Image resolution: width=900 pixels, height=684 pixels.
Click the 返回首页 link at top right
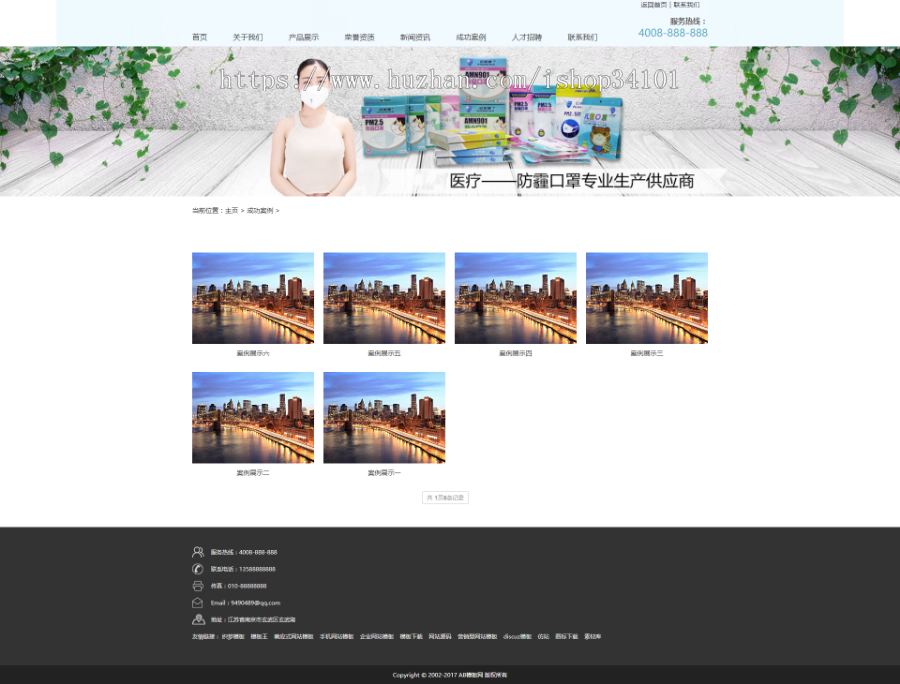pyautogui.click(x=654, y=5)
